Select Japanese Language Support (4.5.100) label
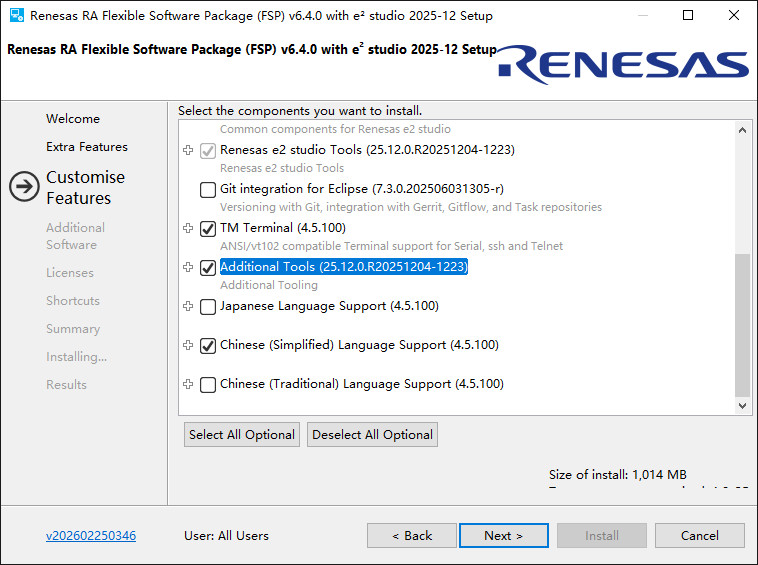The height and width of the screenshot is (565, 758). click(329, 306)
